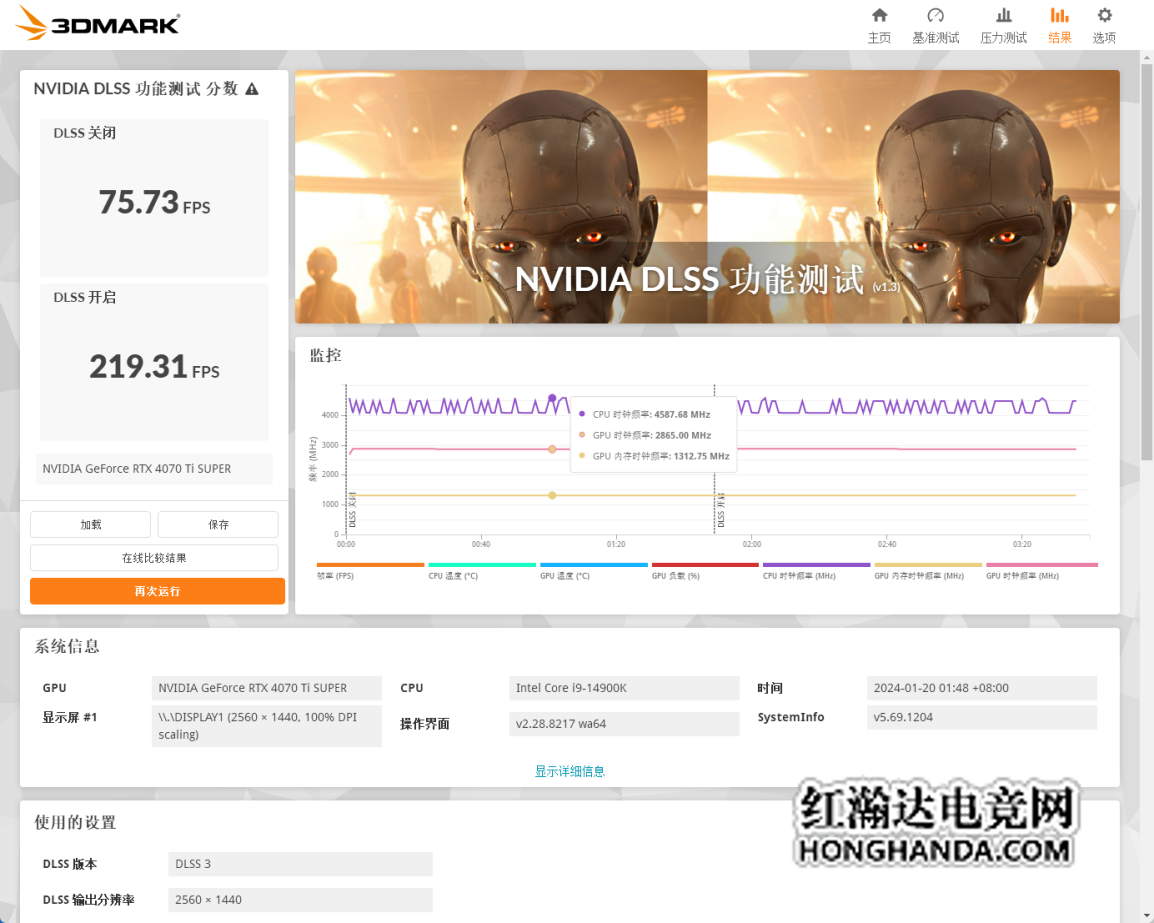This screenshot has width=1154, height=923.
Task: Click the NVIDIA DLSS feature test banner image
Action: point(707,197)
